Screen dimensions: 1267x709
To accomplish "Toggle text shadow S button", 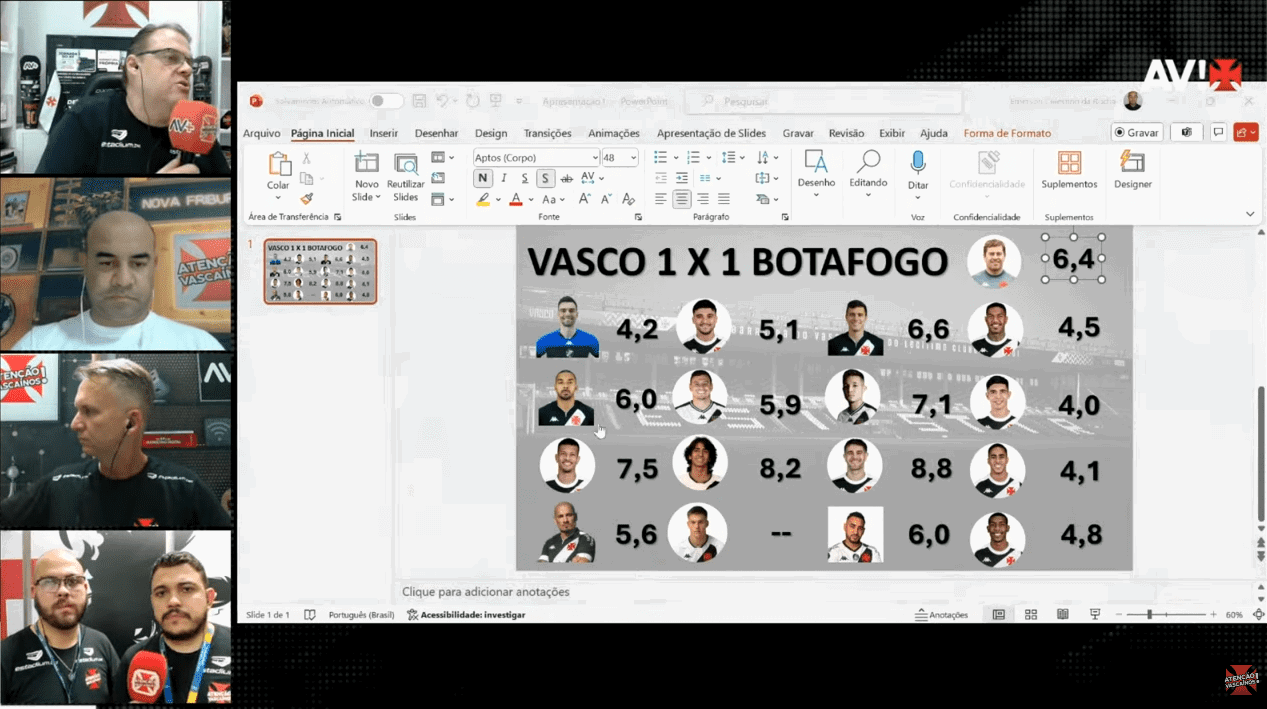I will pos(545,179).
